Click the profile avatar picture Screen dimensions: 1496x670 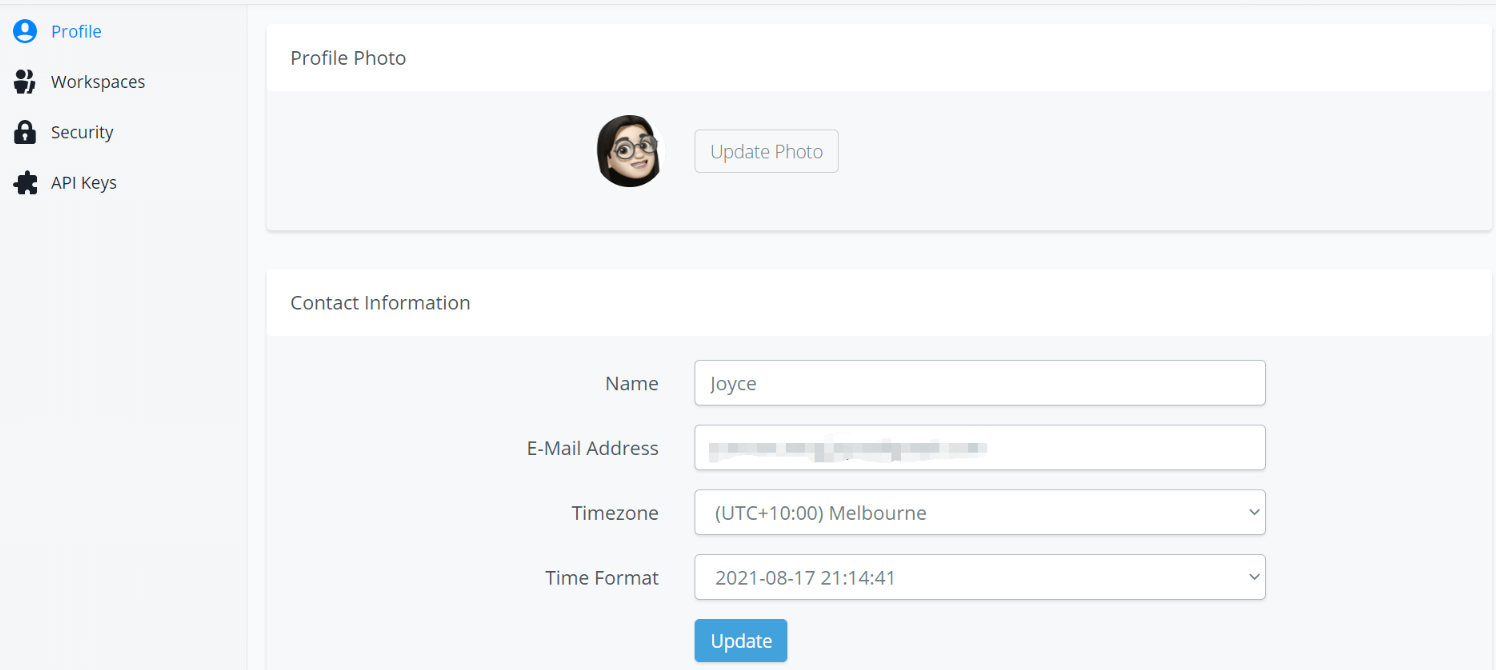(629, 151)
